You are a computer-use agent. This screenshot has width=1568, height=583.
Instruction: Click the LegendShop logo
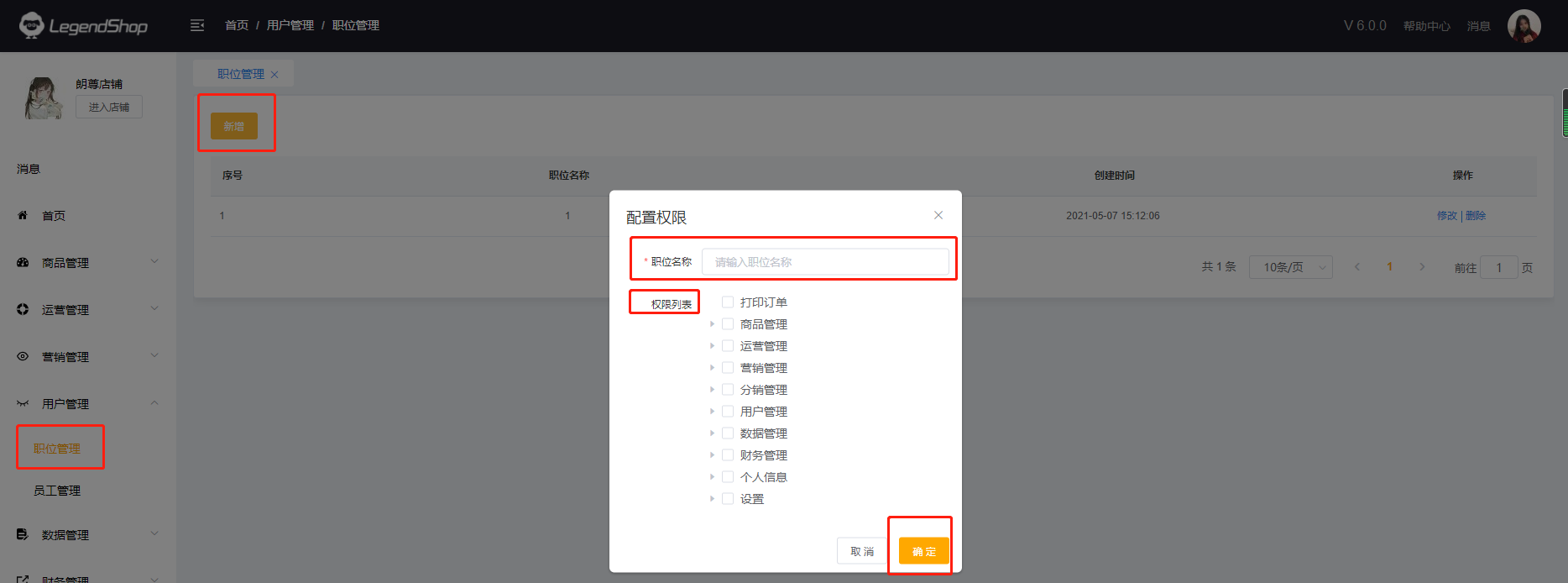(x=83, y=26)
